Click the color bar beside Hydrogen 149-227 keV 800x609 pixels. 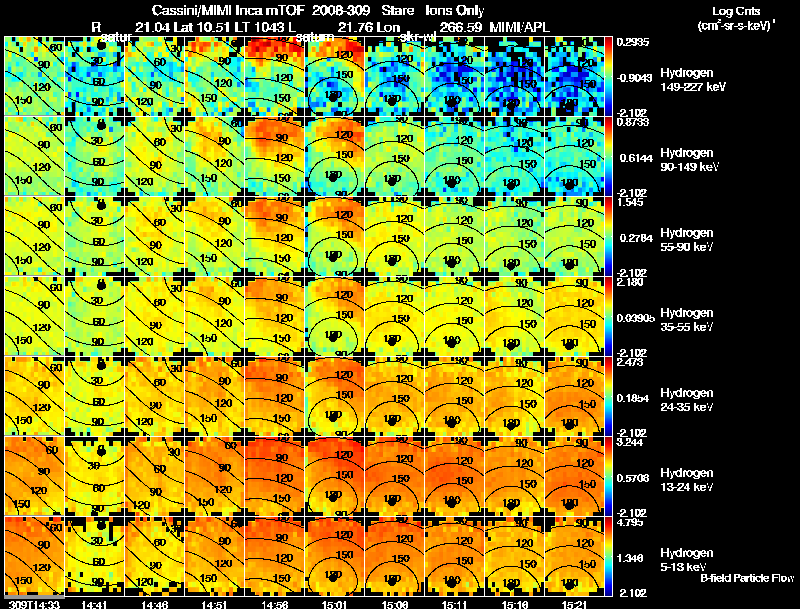coord(608,75)
